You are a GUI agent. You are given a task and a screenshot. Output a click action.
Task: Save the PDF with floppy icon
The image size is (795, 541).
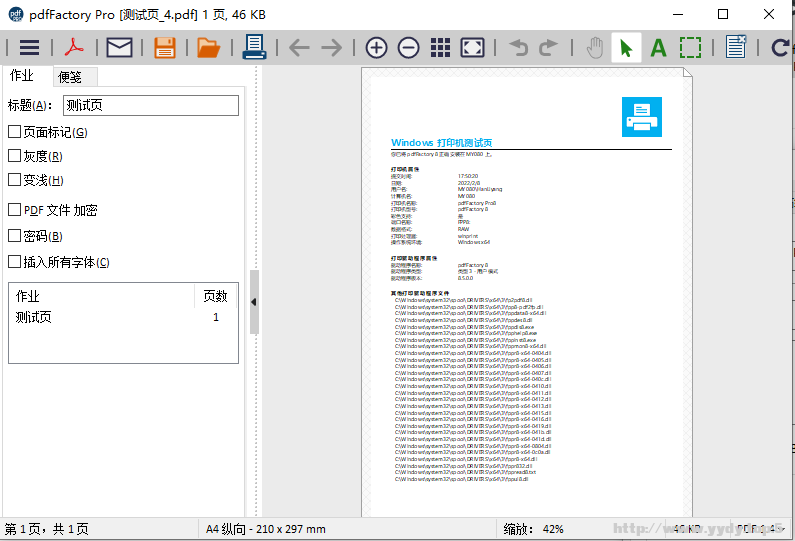[x=165, y=48]
